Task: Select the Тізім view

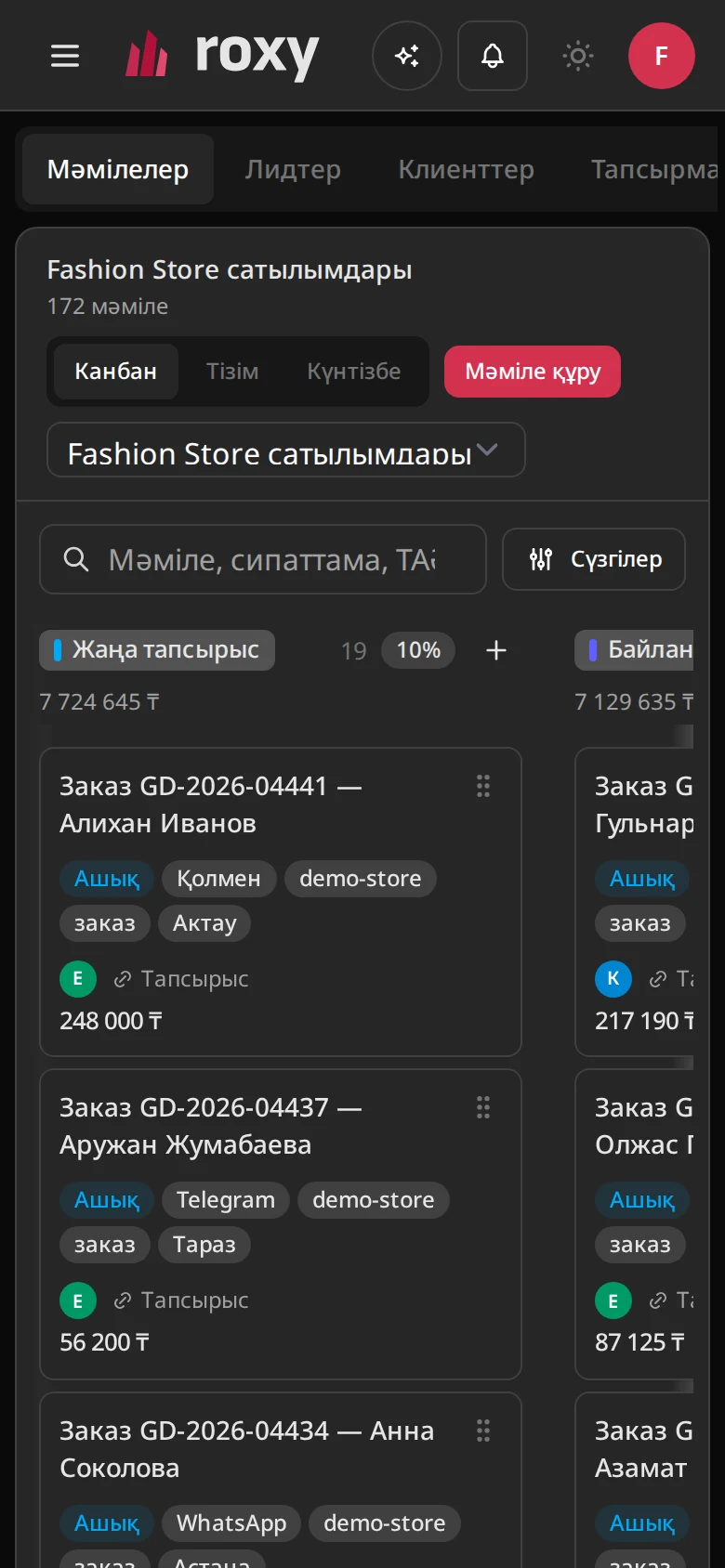Action: pyautogui.click(x=232, y=372)
